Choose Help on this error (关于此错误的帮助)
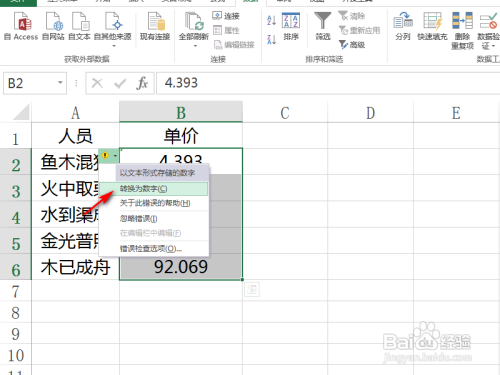Image resolution: width=500 pixels, height=375 pixels. click(x=154, y=203)
